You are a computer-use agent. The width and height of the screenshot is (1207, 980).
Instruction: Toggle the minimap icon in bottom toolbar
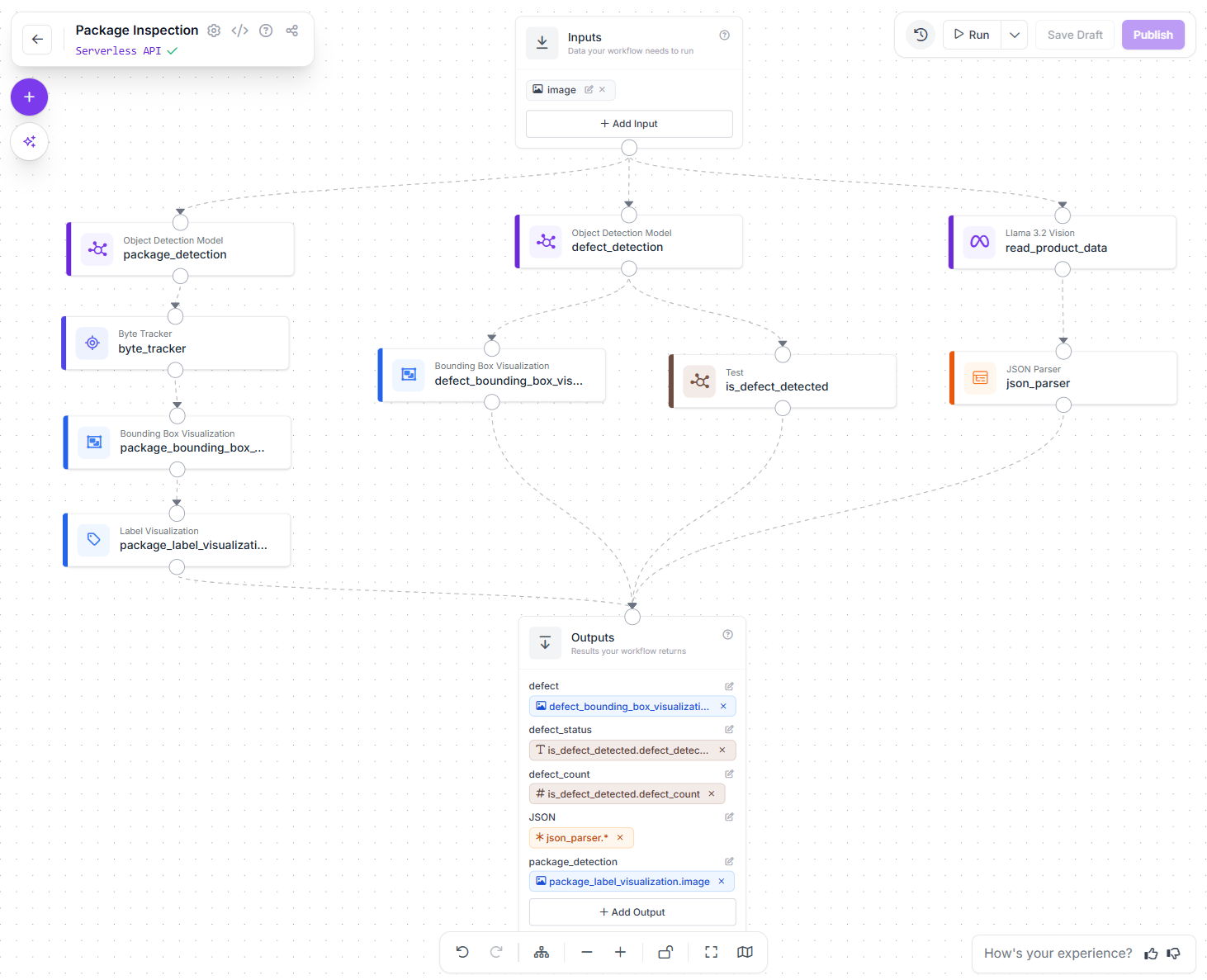click(x=745, y=952)
